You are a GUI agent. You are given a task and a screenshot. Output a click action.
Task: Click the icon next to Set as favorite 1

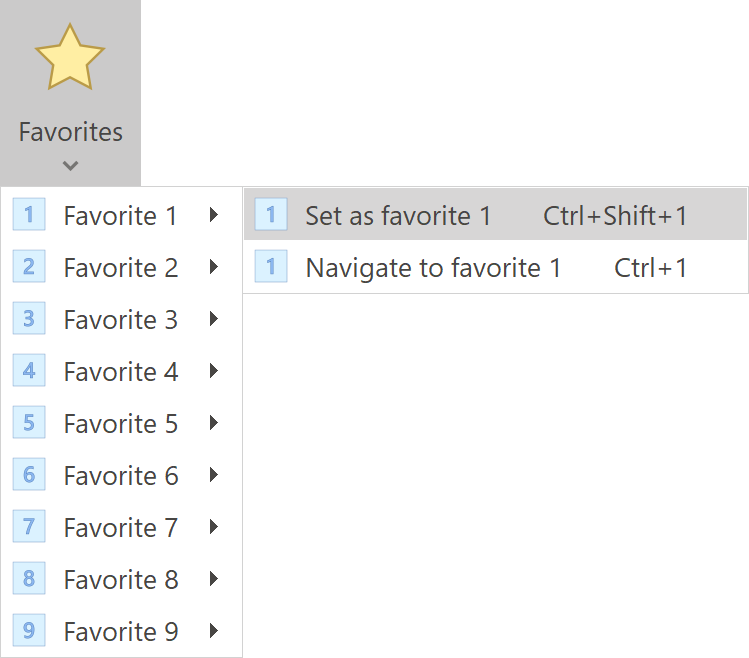coord(271,215)
